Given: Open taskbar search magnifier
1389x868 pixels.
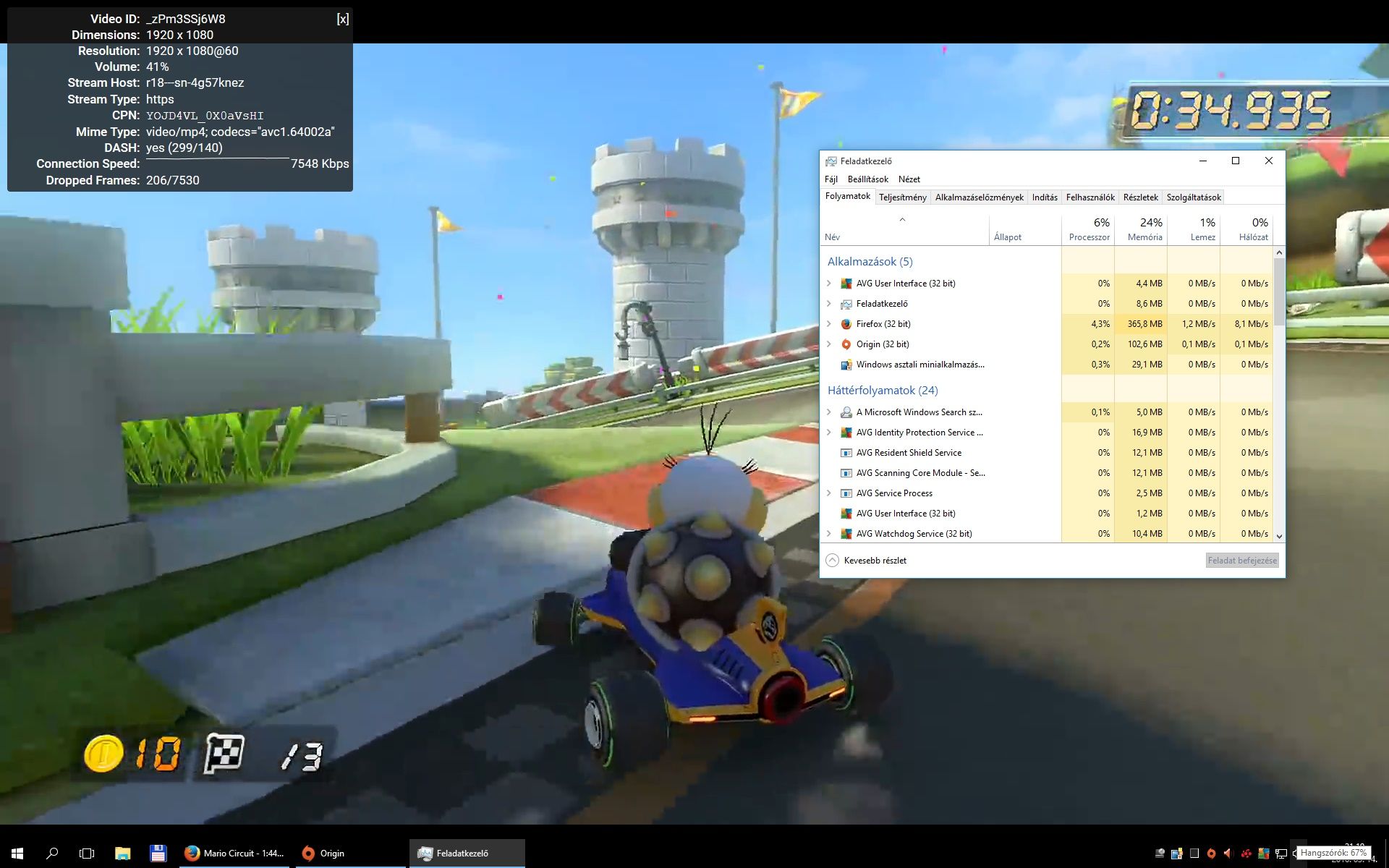Looking at the screenshot, I should click(x=52, y=854).
